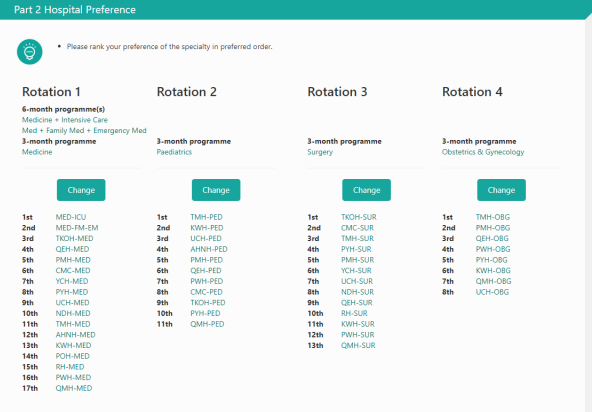Click the lightbulb hint icon
The height and width of the screenshot is (412, 592).
(30, 52)
